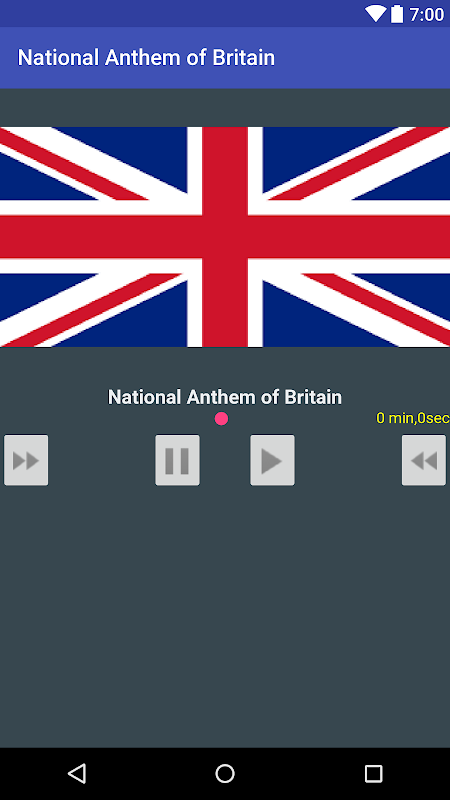The width and height of the screenshot is (450, 800).
Task: Tap the blank area of blue app bar
Action: coord(362,58)
